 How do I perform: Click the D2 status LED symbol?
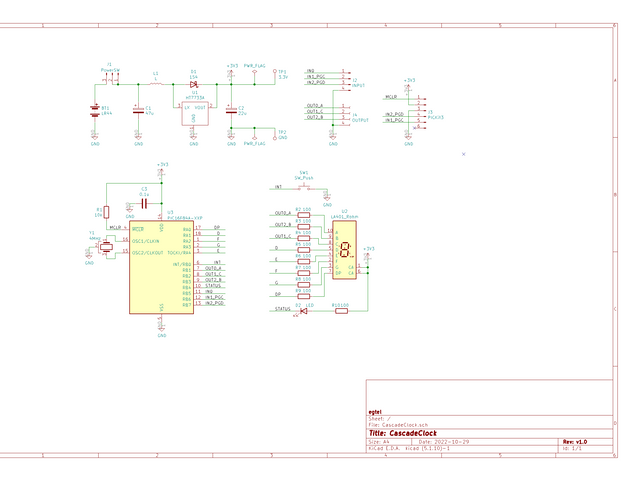tap(304, 311)
